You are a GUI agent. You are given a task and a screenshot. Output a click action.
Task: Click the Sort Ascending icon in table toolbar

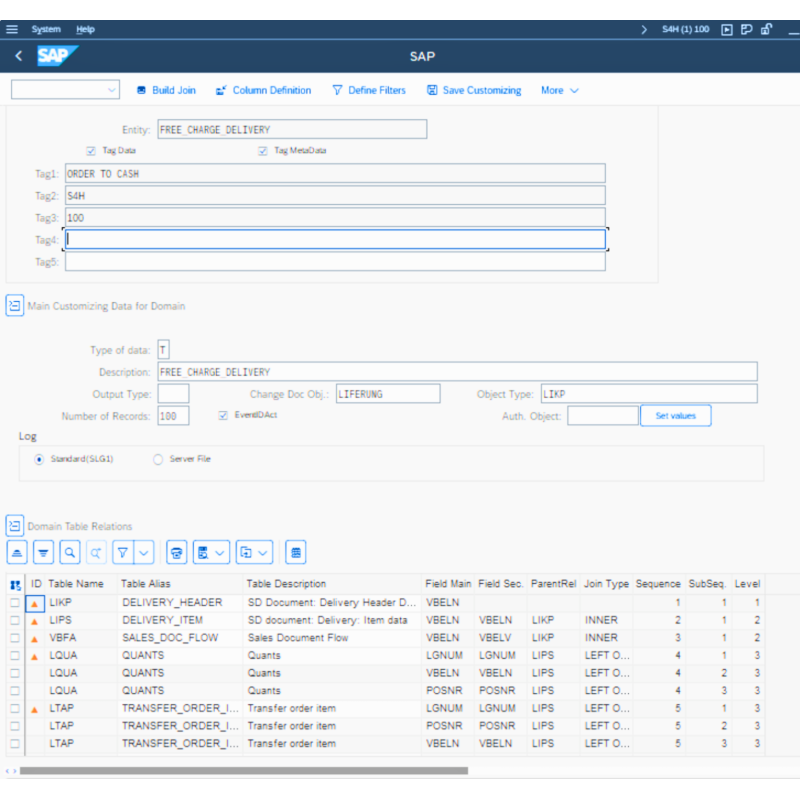tap(17, 552)
